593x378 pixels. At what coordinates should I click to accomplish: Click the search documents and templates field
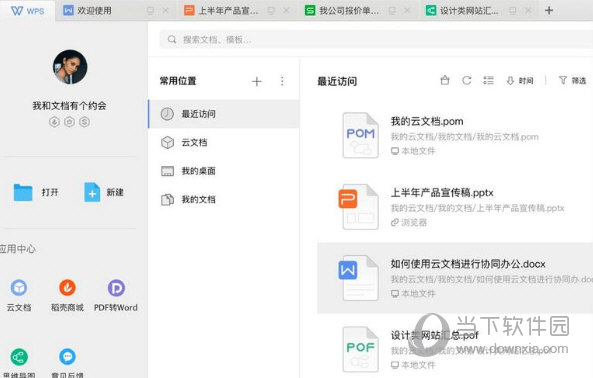(376, 39)
